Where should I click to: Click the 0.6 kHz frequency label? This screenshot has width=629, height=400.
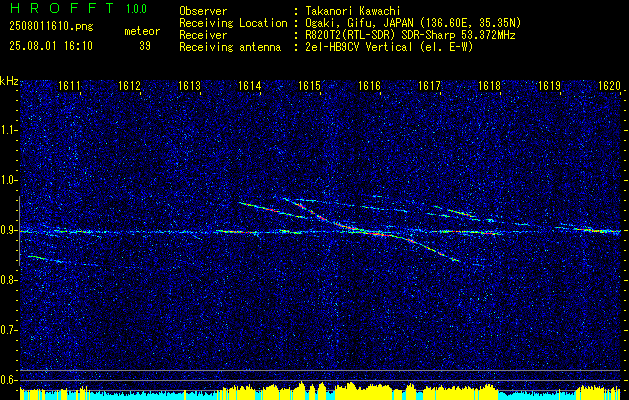pos(9,380)
